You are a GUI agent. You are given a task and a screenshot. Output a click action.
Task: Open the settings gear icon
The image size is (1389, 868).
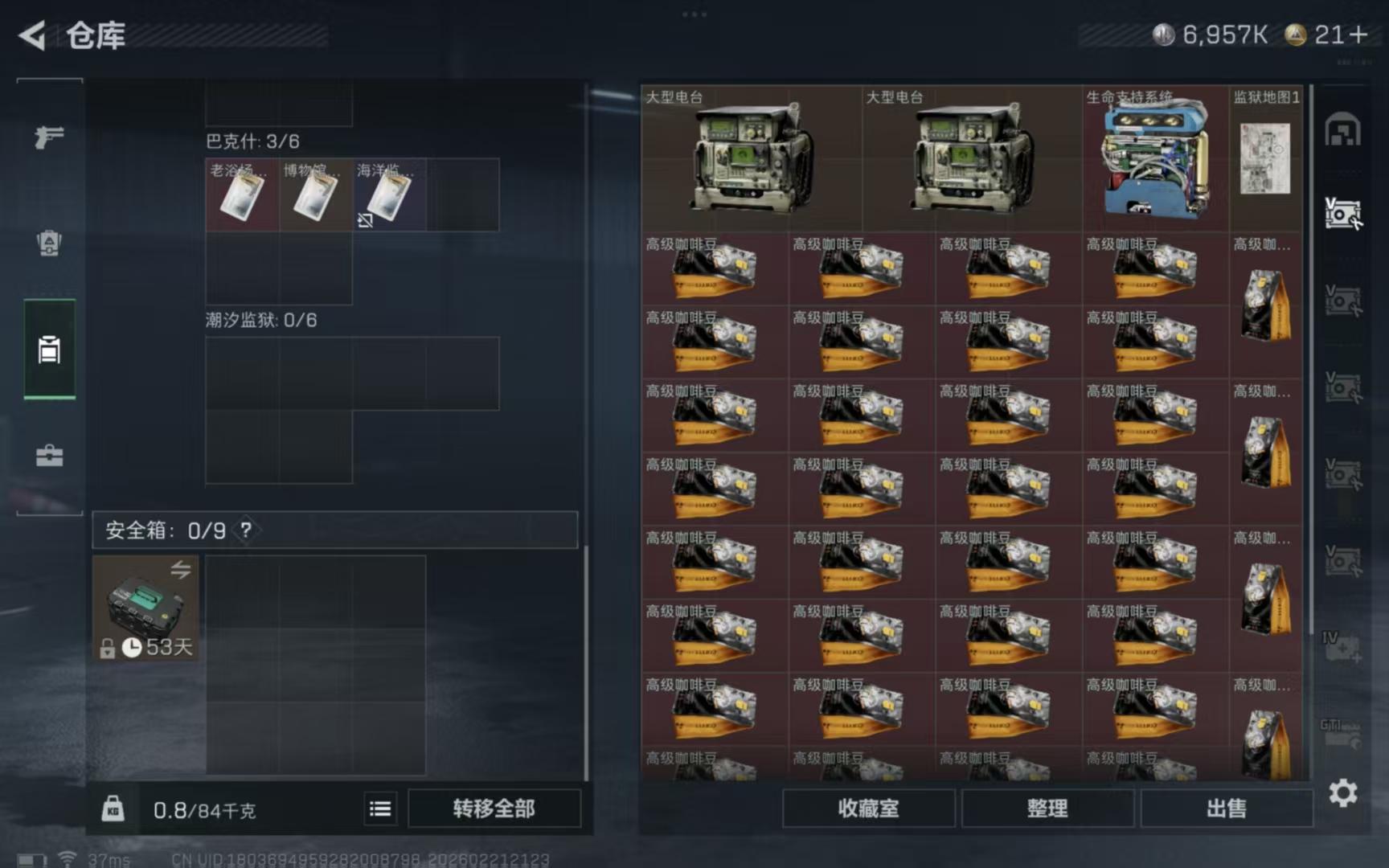tap(1342, 794)
